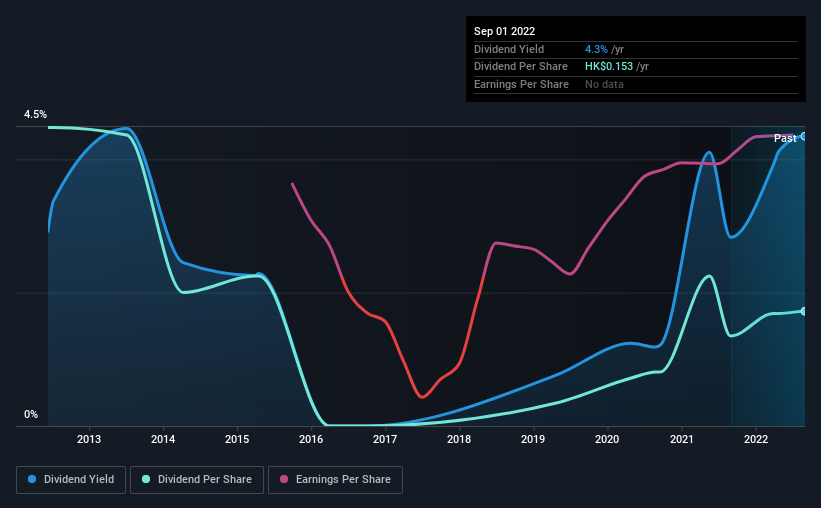Click the red Earnings Per Share trough near 2017

pos(422,396)
